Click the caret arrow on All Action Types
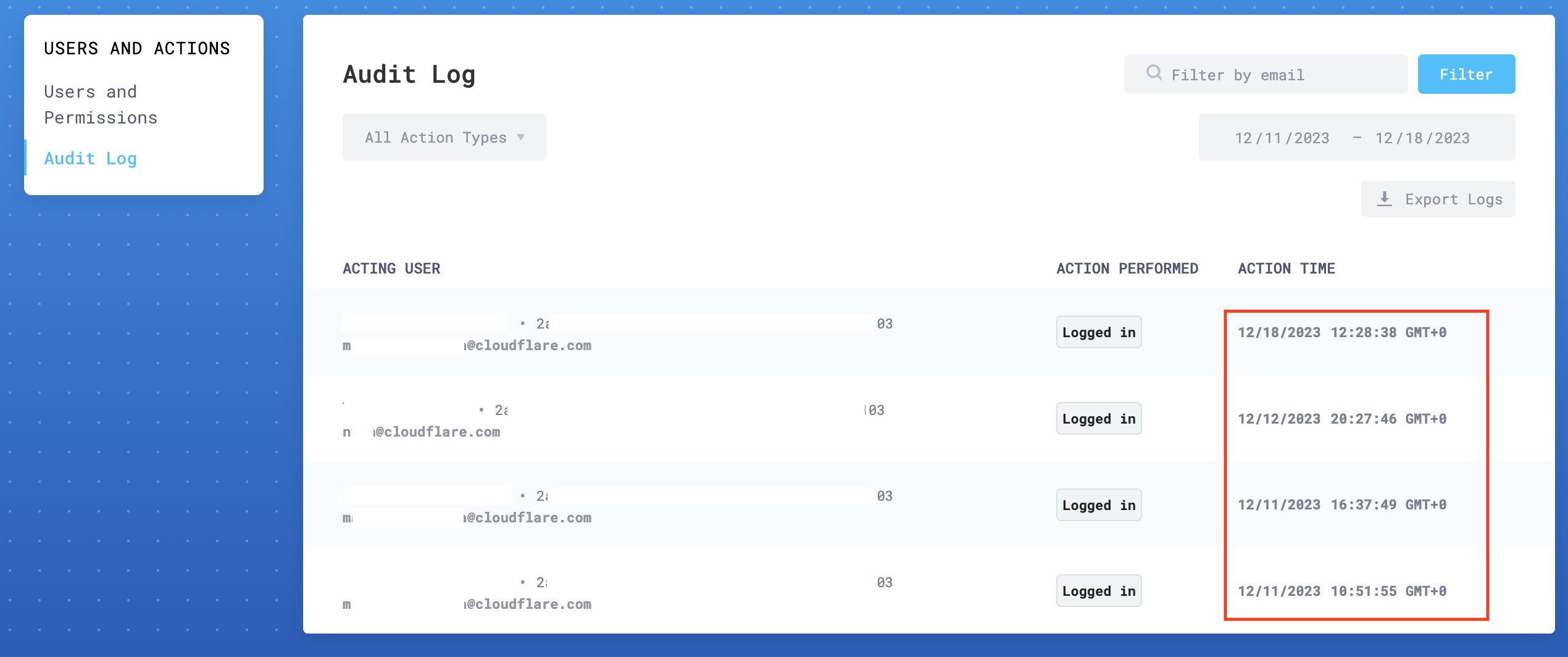 pos(522,136)
